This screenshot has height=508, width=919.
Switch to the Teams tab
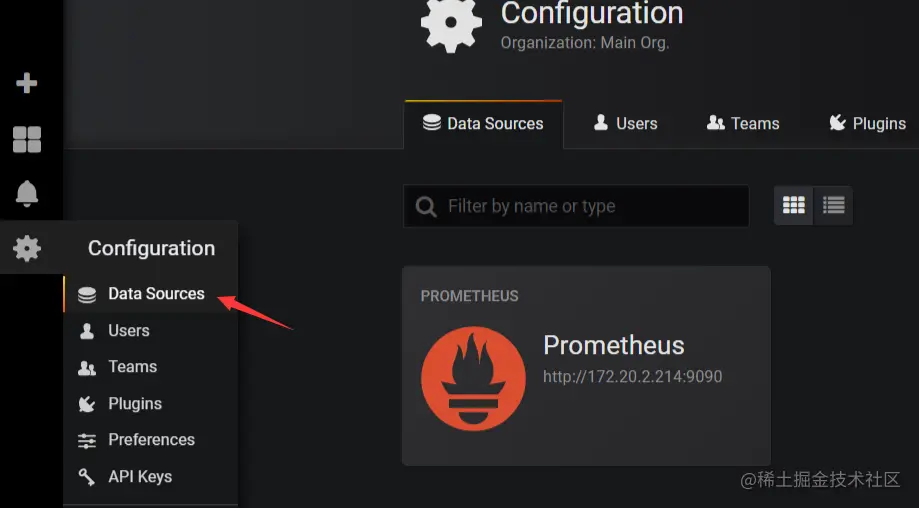tap(743, 124)
